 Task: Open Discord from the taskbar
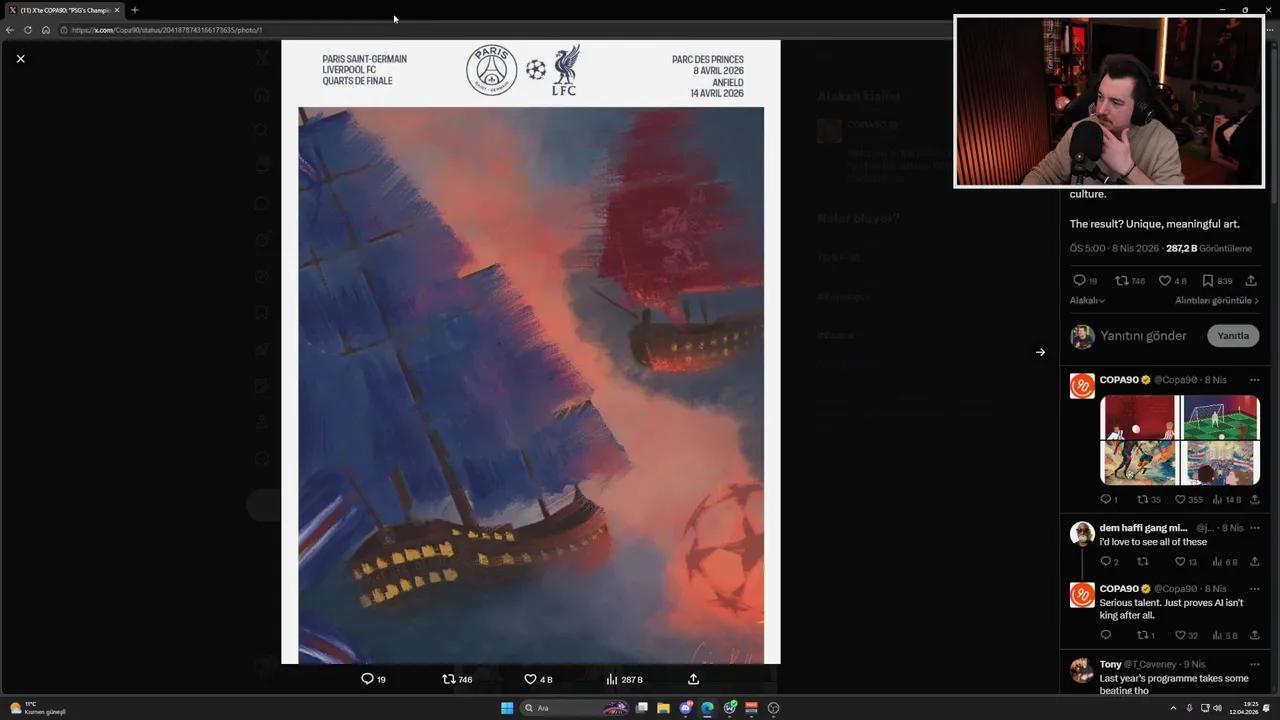tap(686, 708)
